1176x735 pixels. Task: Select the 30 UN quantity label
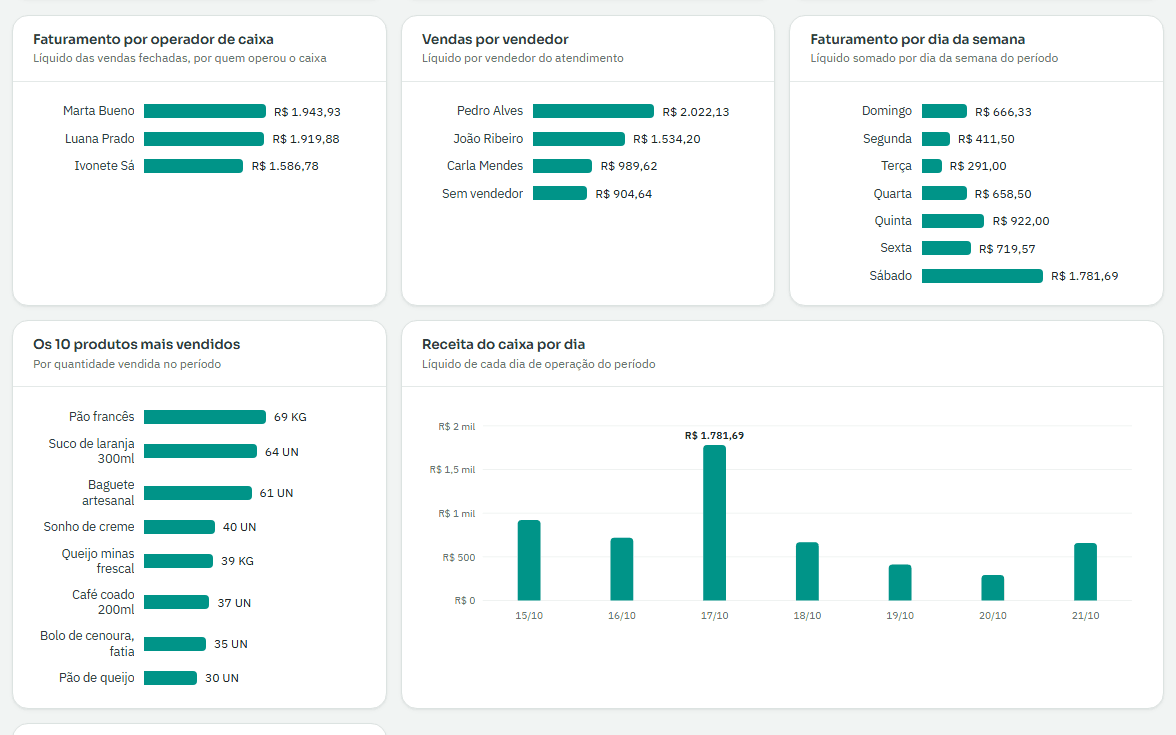(222, 678)
